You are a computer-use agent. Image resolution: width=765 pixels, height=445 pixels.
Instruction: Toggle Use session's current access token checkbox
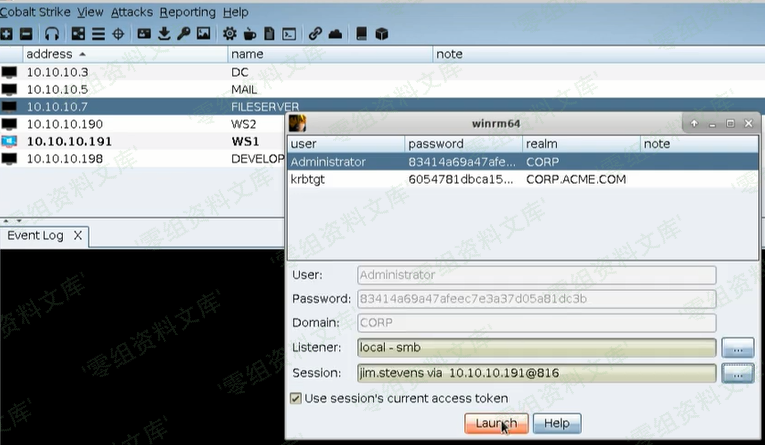click(x=295, y=398)
